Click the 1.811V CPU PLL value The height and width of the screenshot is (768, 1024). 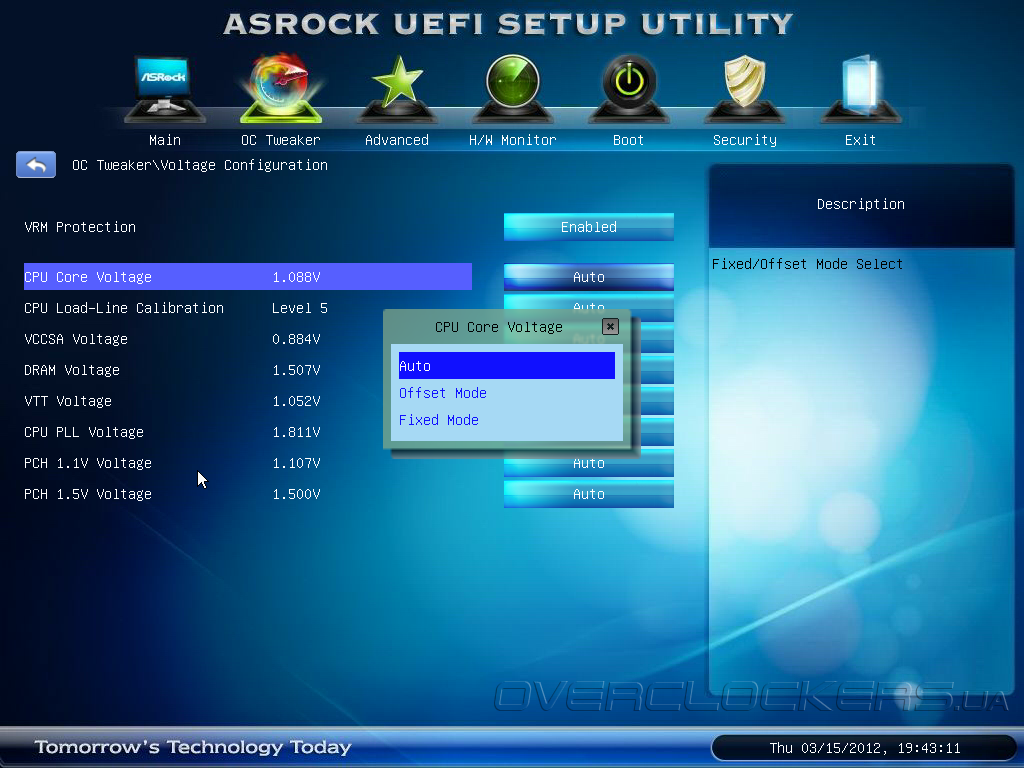[x=296, y=432]
